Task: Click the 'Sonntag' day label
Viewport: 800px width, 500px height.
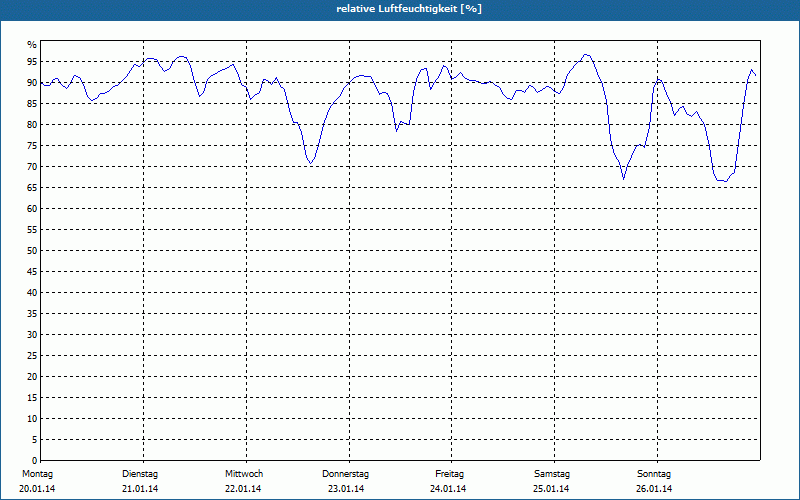Action: pyautogui.click(x=654, y=474)
